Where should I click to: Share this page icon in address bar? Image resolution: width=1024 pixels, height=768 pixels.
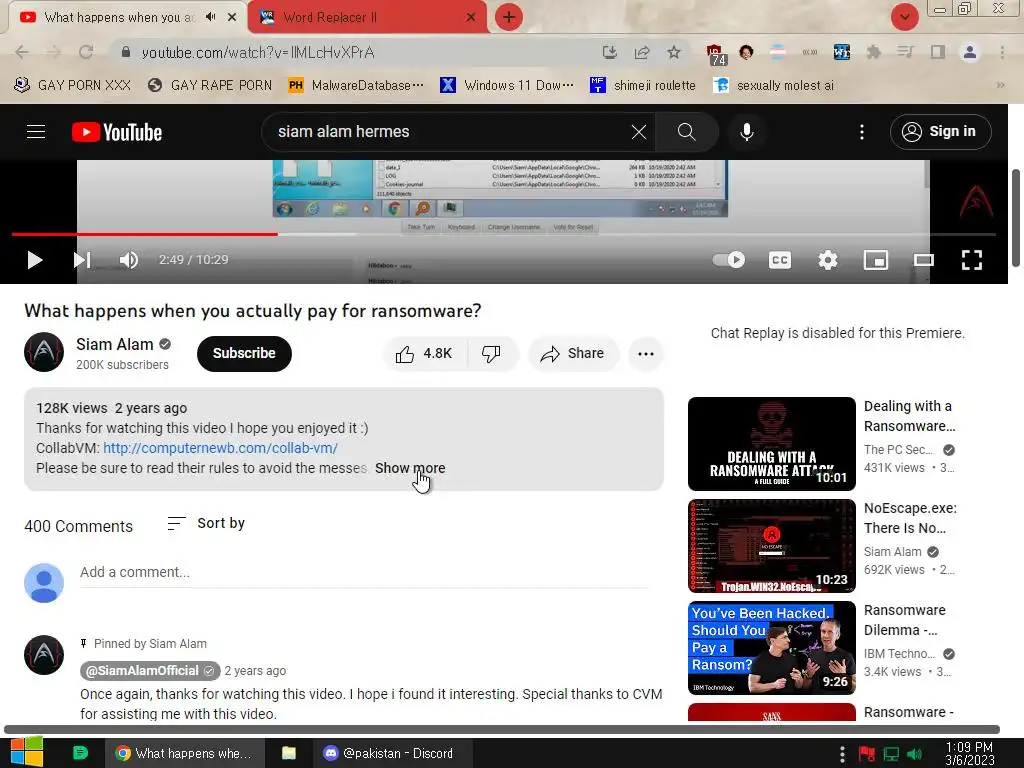[x=642, y=52]
